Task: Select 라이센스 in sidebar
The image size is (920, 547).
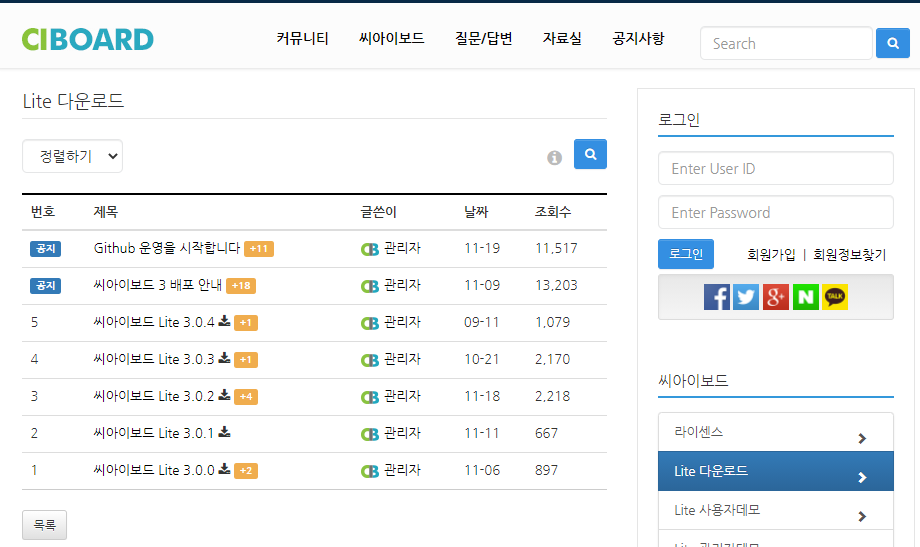Action: 776,432
